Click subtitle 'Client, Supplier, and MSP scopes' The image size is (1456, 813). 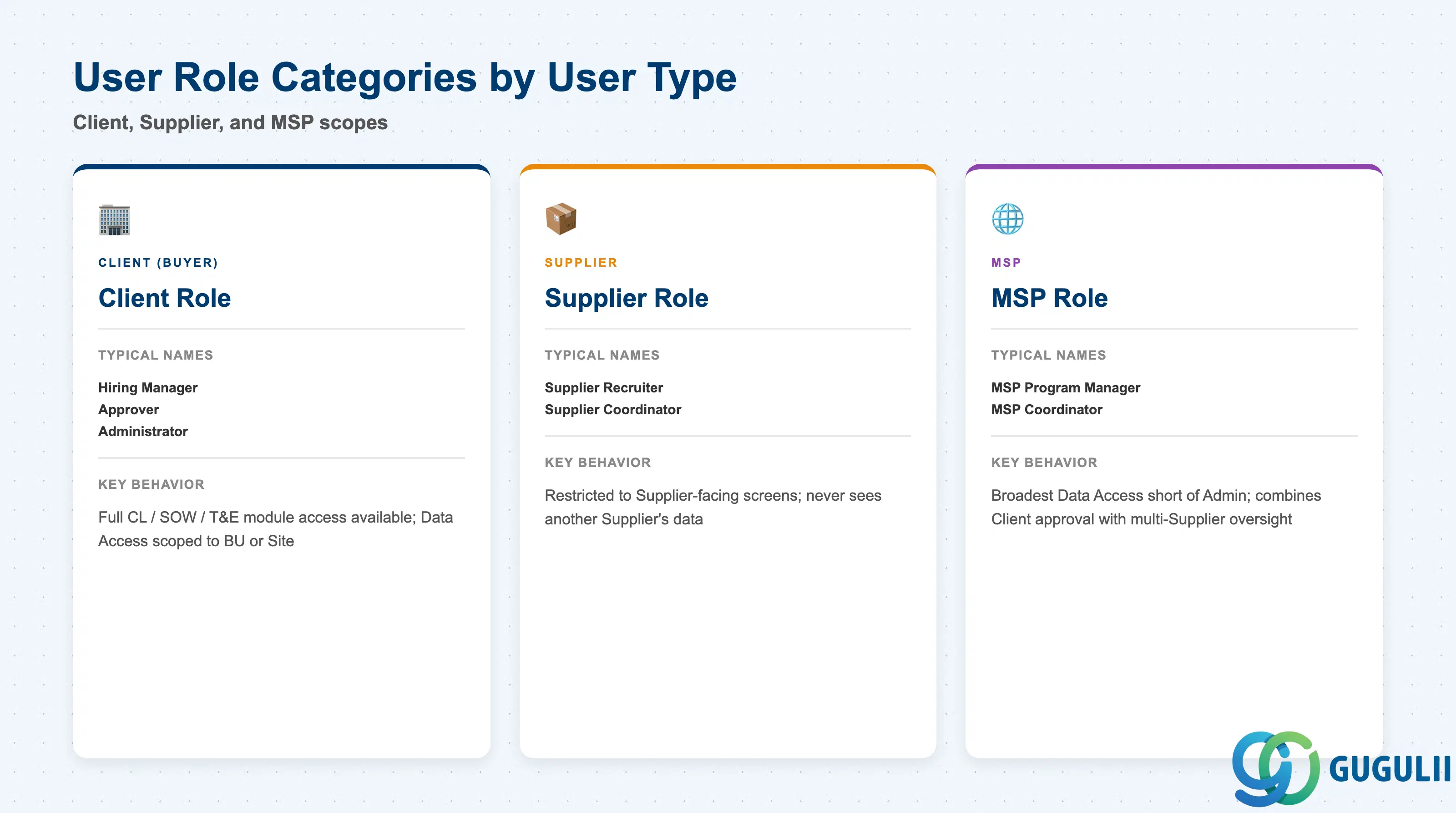(x=231, y=123)
